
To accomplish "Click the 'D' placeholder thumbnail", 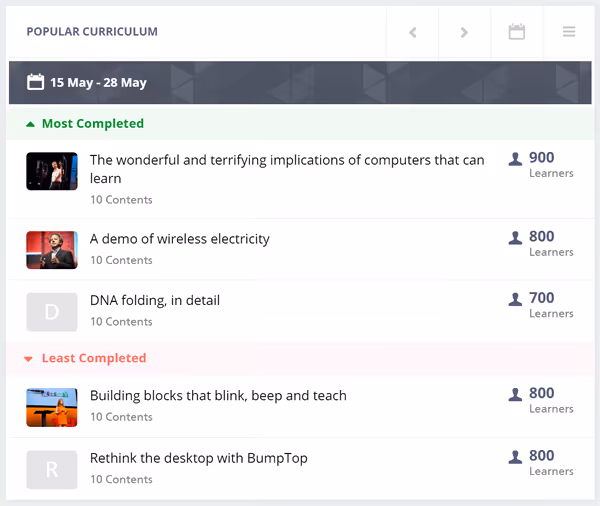I will coord(52,312).
